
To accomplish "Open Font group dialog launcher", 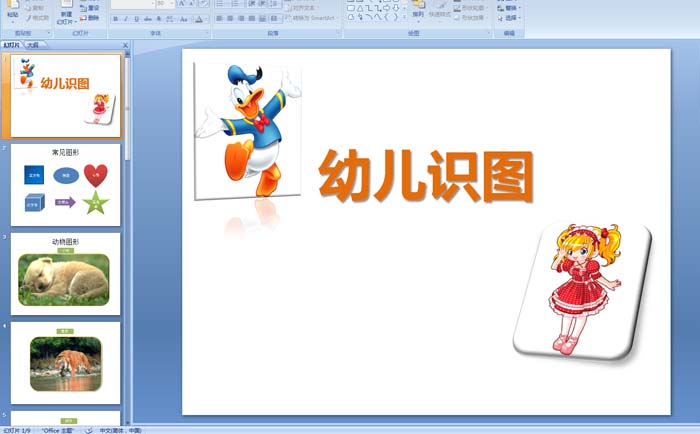I will [x=207, y=33].
